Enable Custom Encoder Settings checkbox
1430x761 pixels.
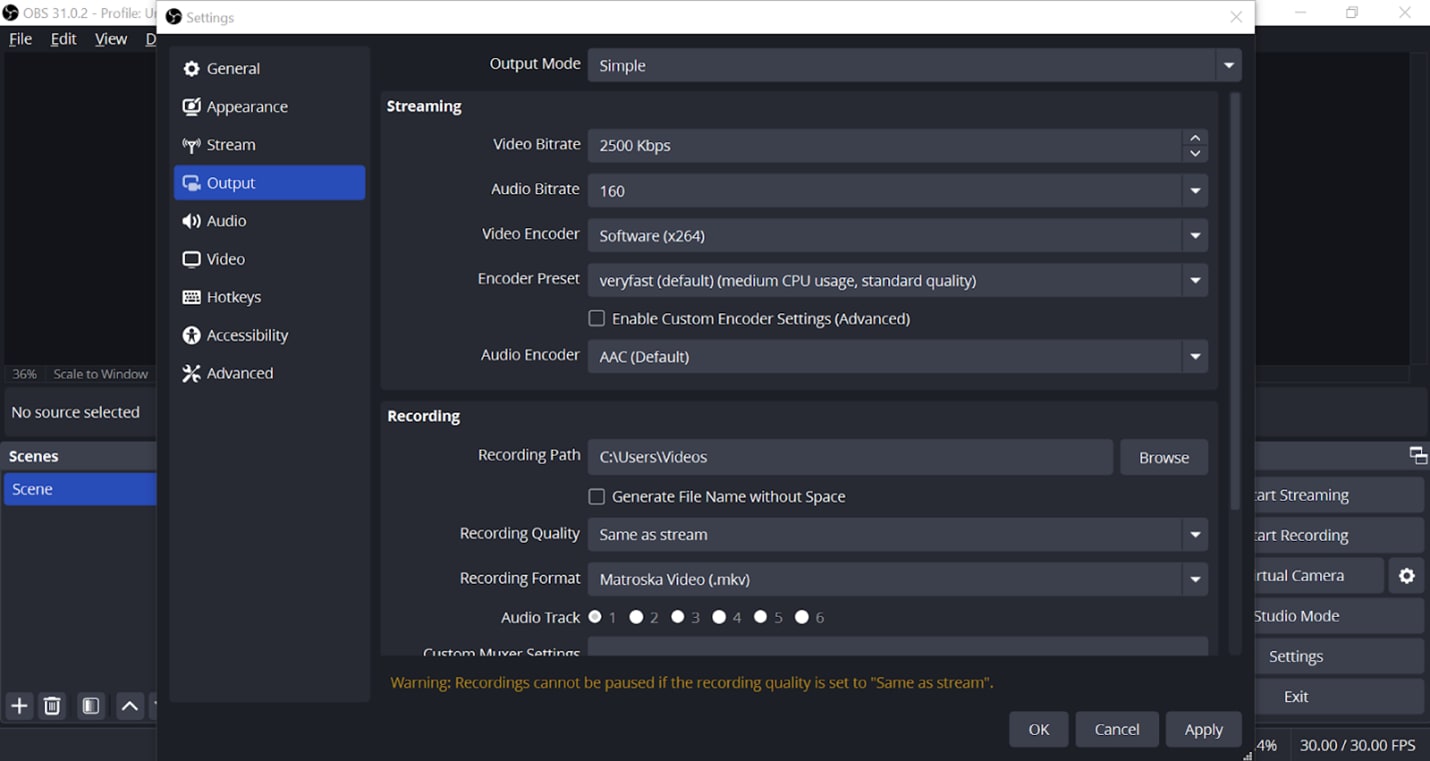(x=597, y=319)
